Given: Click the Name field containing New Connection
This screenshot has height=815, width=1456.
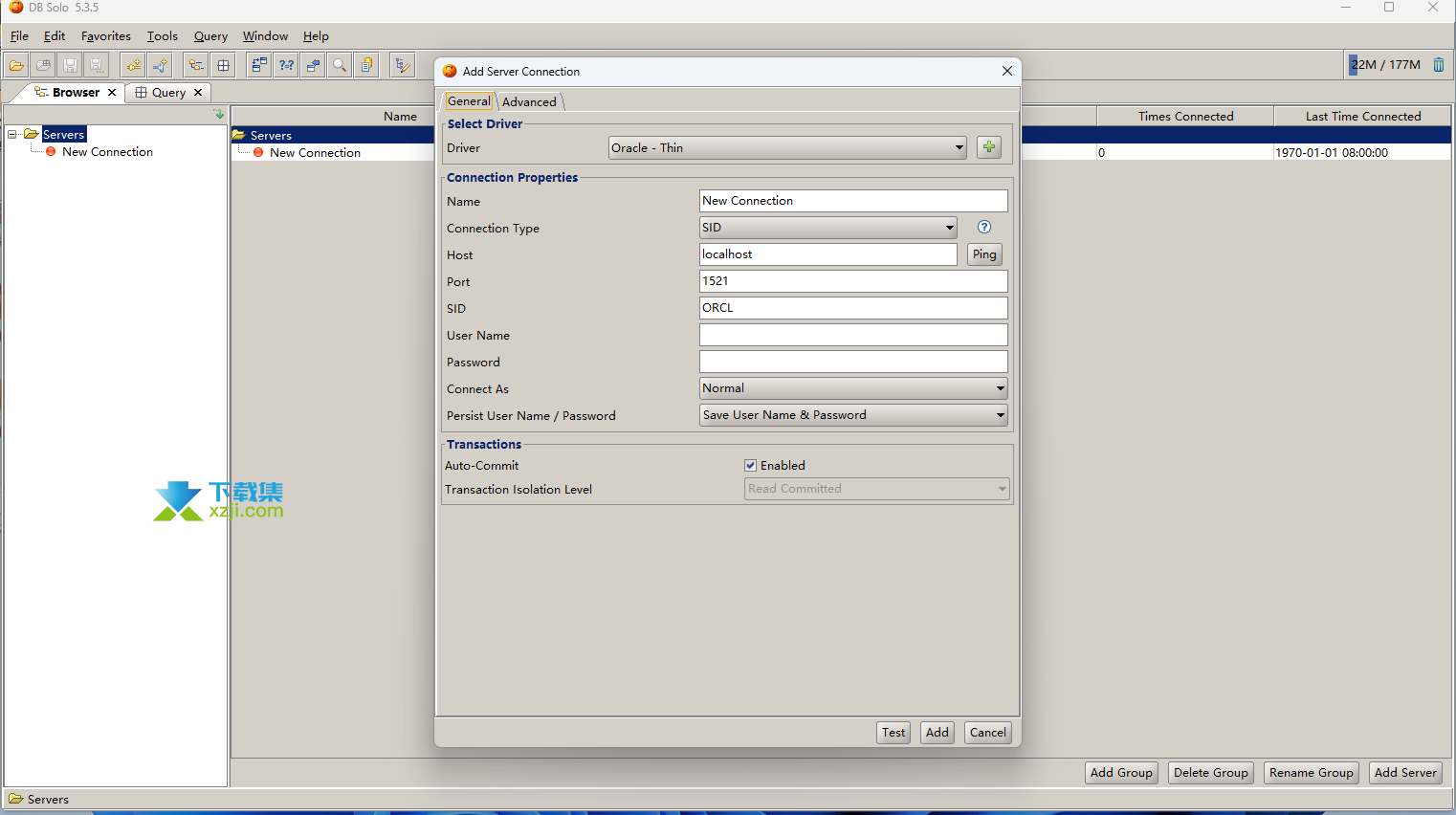Looking at the screenshot, I should click(x=853, y=201).
